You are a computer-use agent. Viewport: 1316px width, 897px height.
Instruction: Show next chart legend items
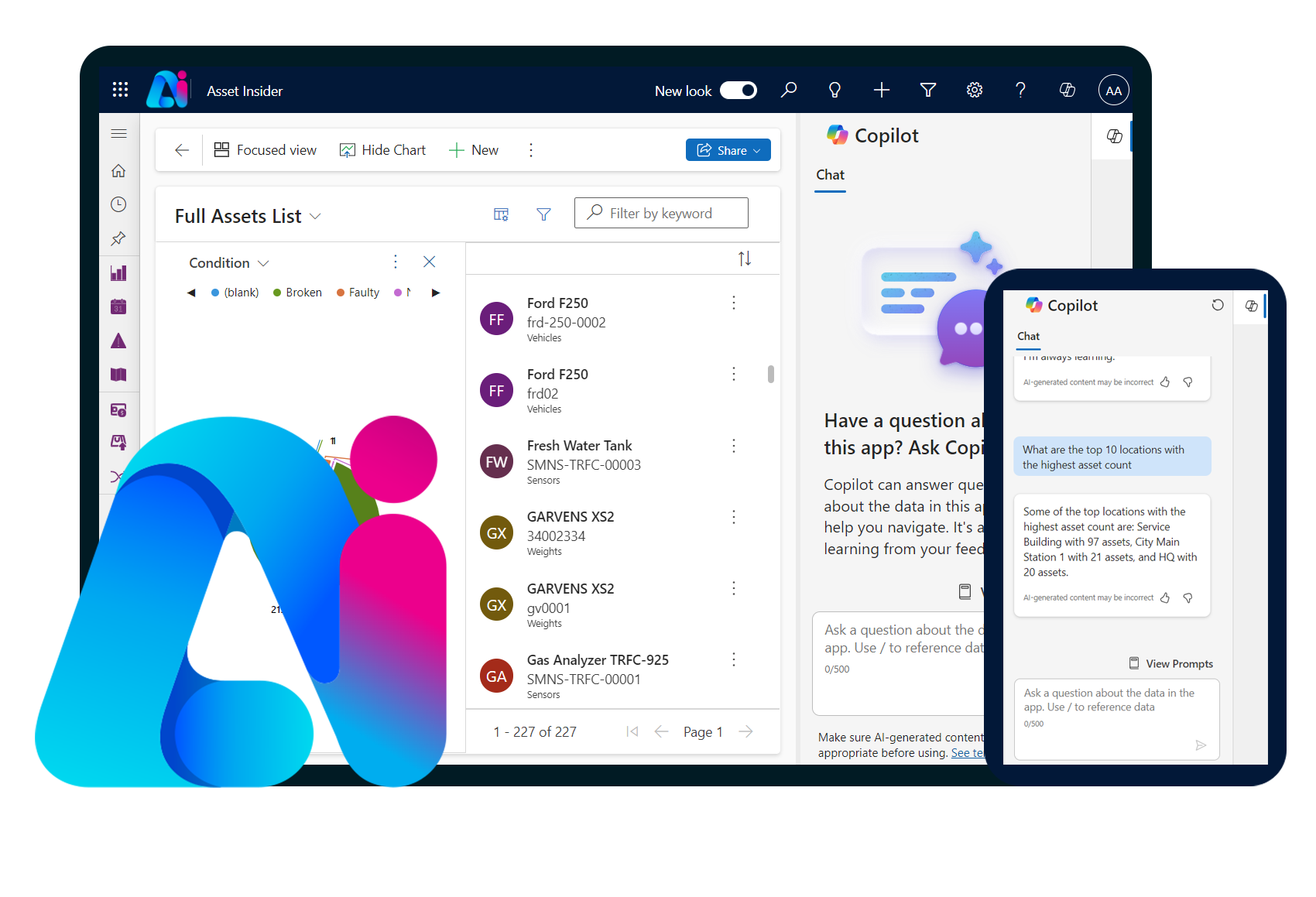pyautogui.click(x=436, y=293)
